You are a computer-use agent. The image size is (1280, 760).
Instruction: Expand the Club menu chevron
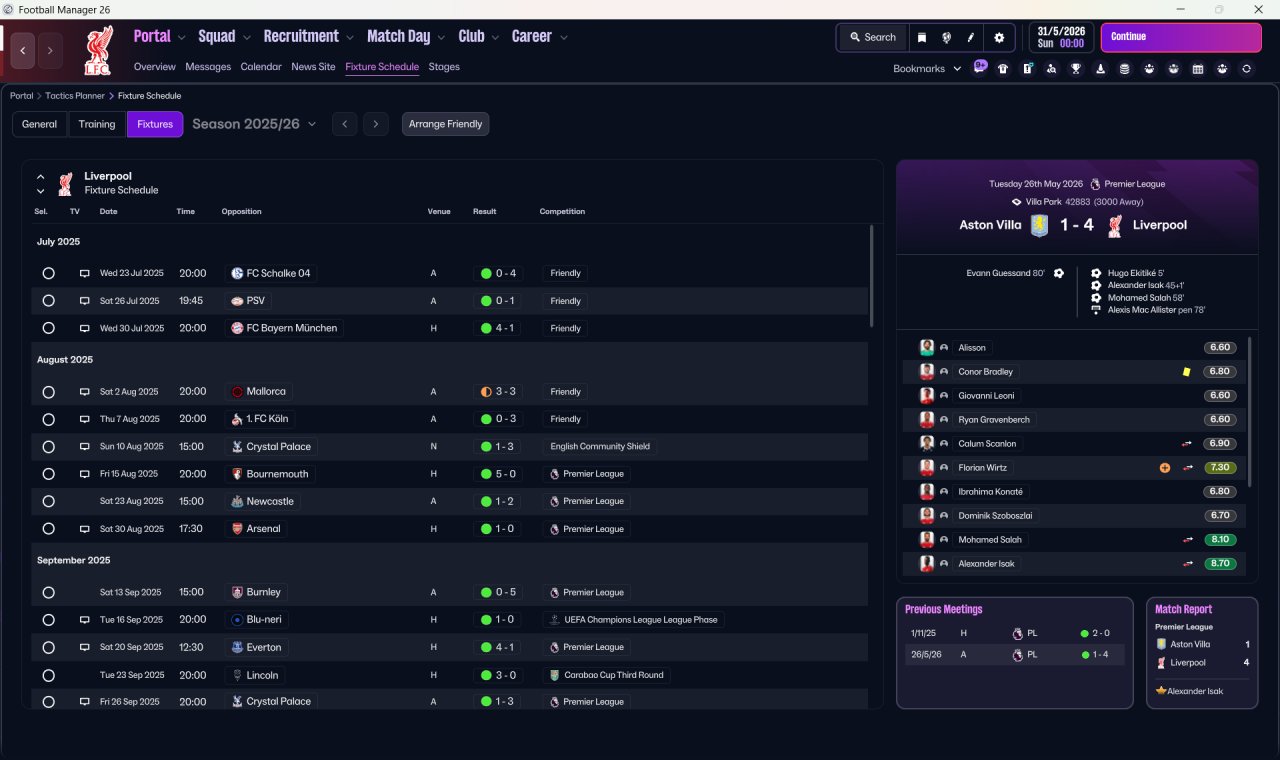click(x=495, y=38)
